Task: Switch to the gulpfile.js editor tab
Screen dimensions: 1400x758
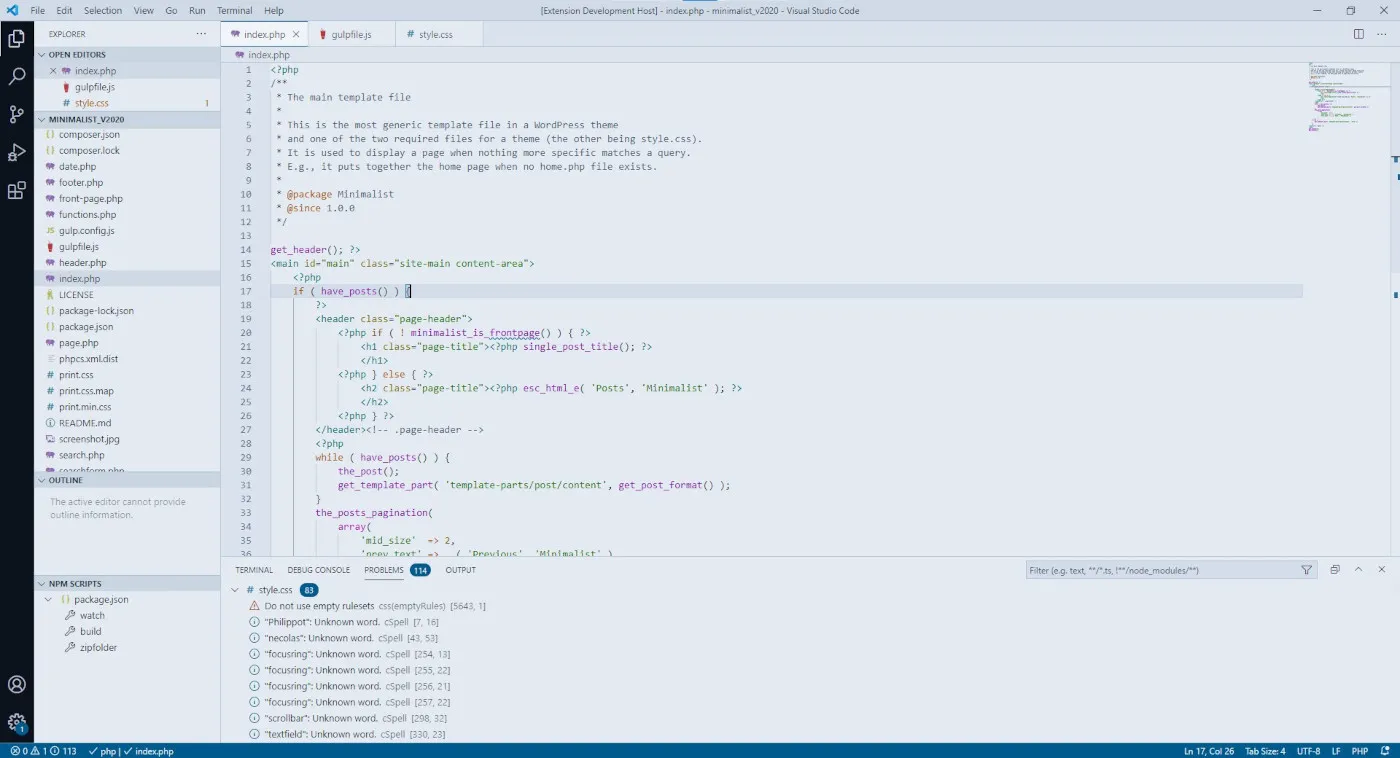Action: coord(351,34)
